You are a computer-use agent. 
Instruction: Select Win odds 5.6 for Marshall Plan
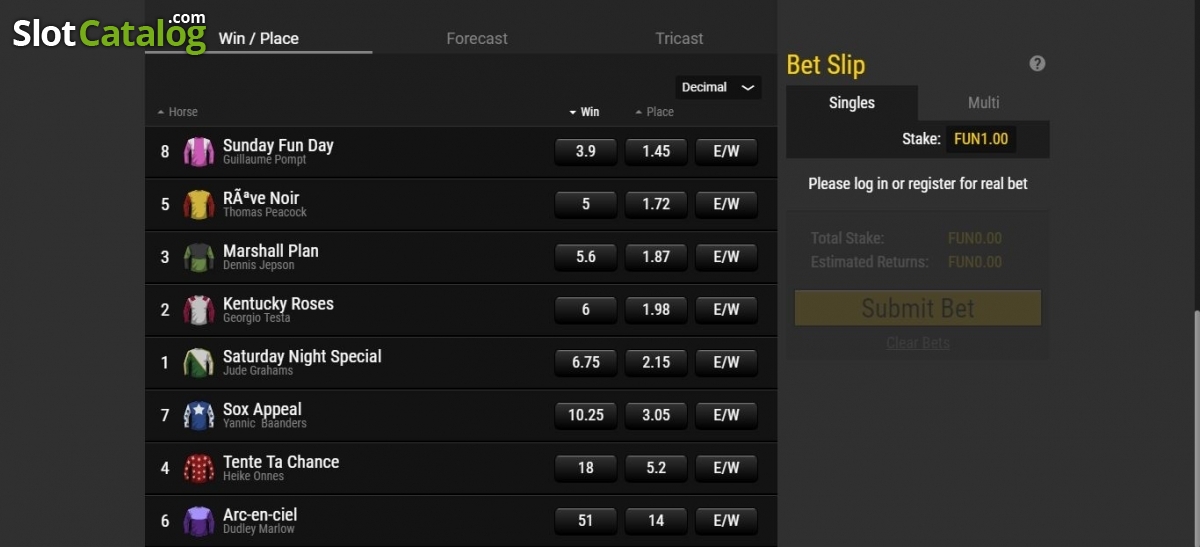tap(586, 257)
